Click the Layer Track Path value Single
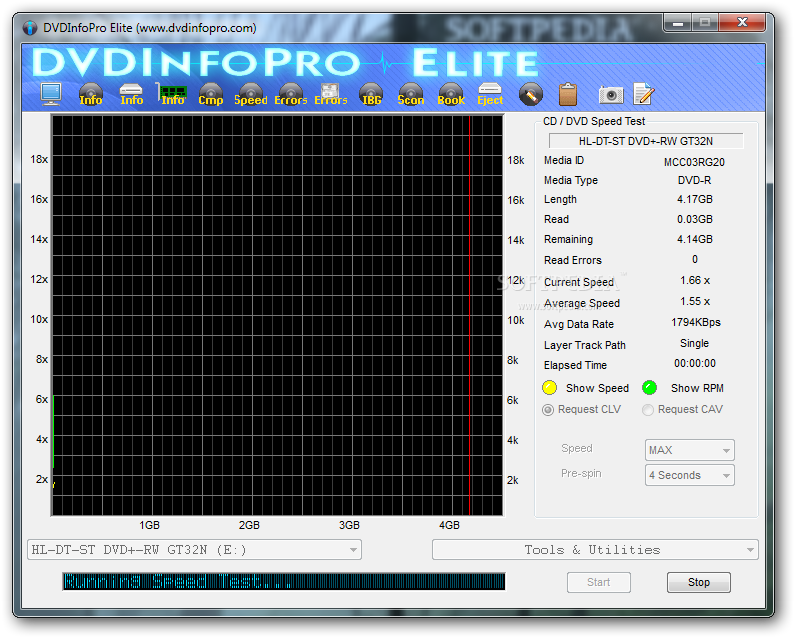795x638 pixels. pos(694,344)
